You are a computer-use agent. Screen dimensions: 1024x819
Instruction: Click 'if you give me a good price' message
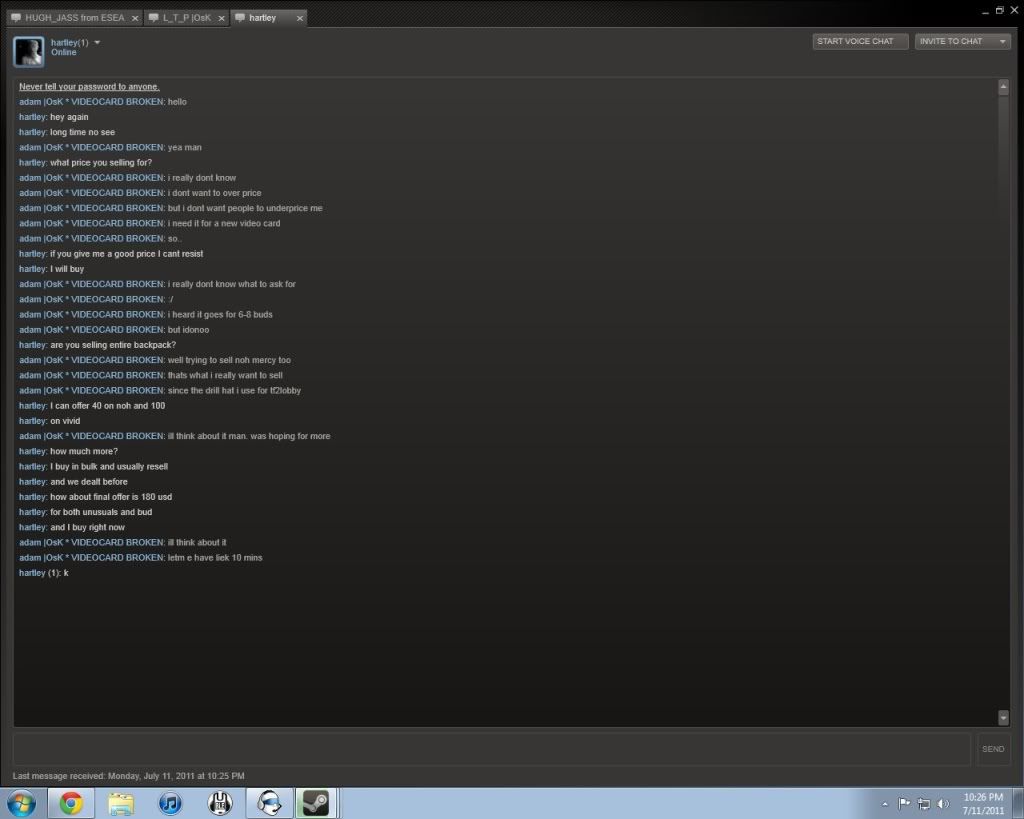127,254
